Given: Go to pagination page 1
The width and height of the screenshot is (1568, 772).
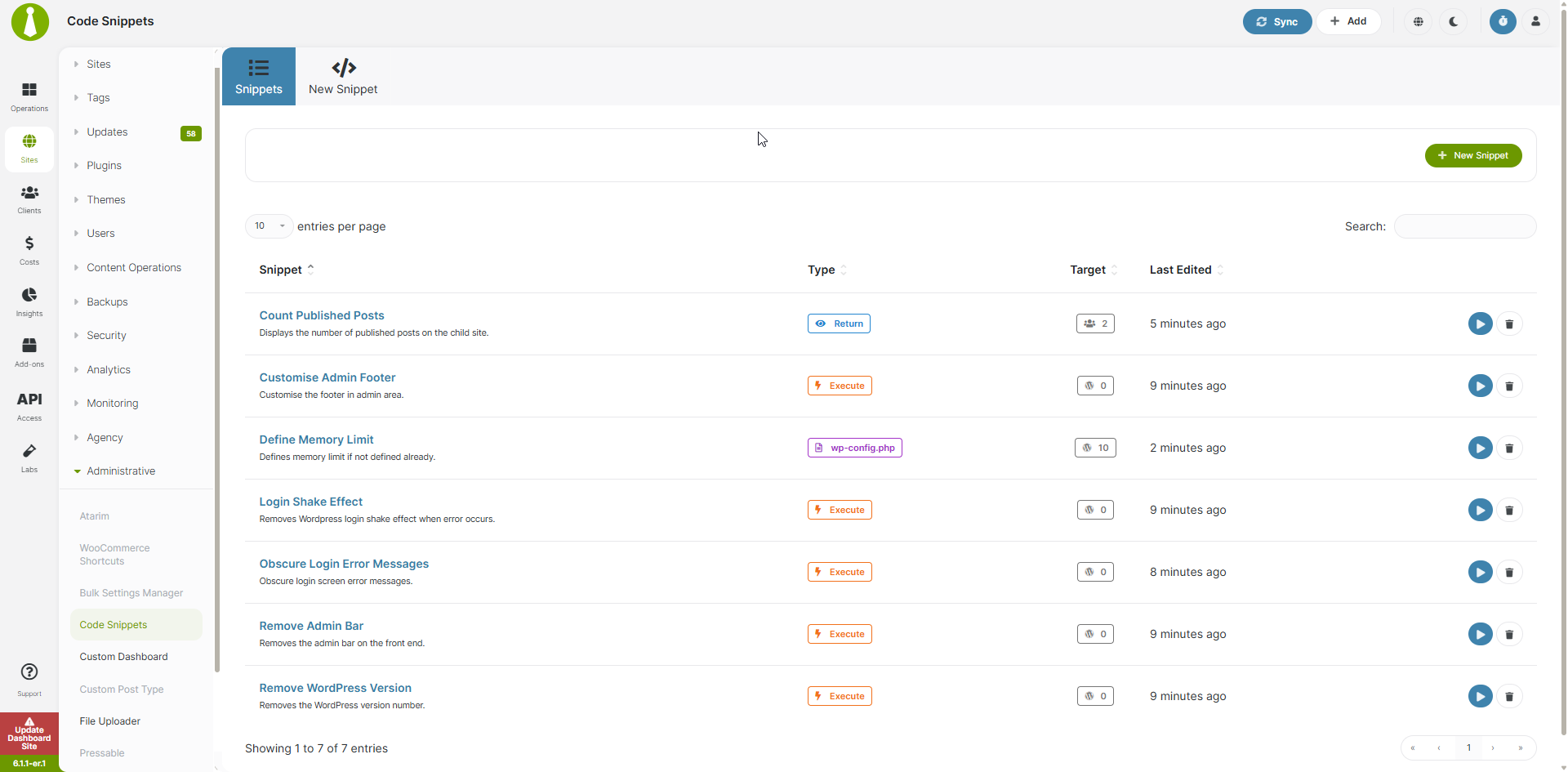Looking at the screenshot, I should click(1468, 747).
